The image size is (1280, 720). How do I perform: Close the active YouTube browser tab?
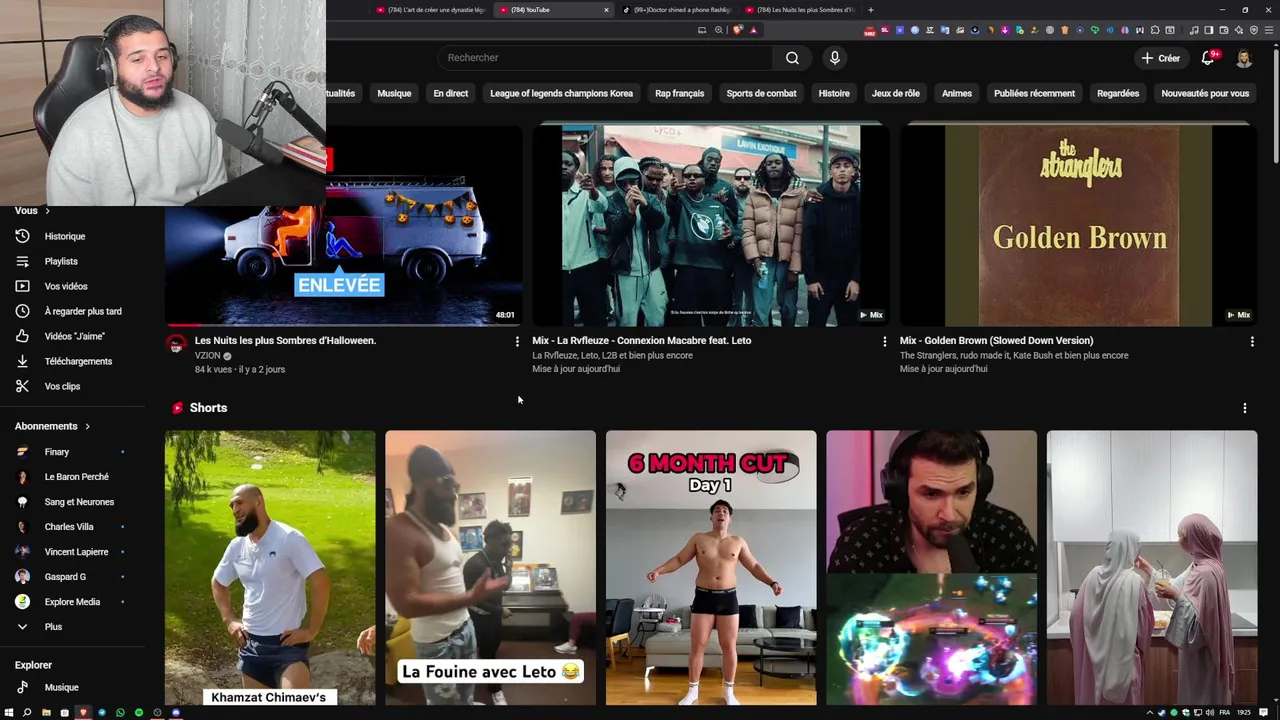coord(606,10)
